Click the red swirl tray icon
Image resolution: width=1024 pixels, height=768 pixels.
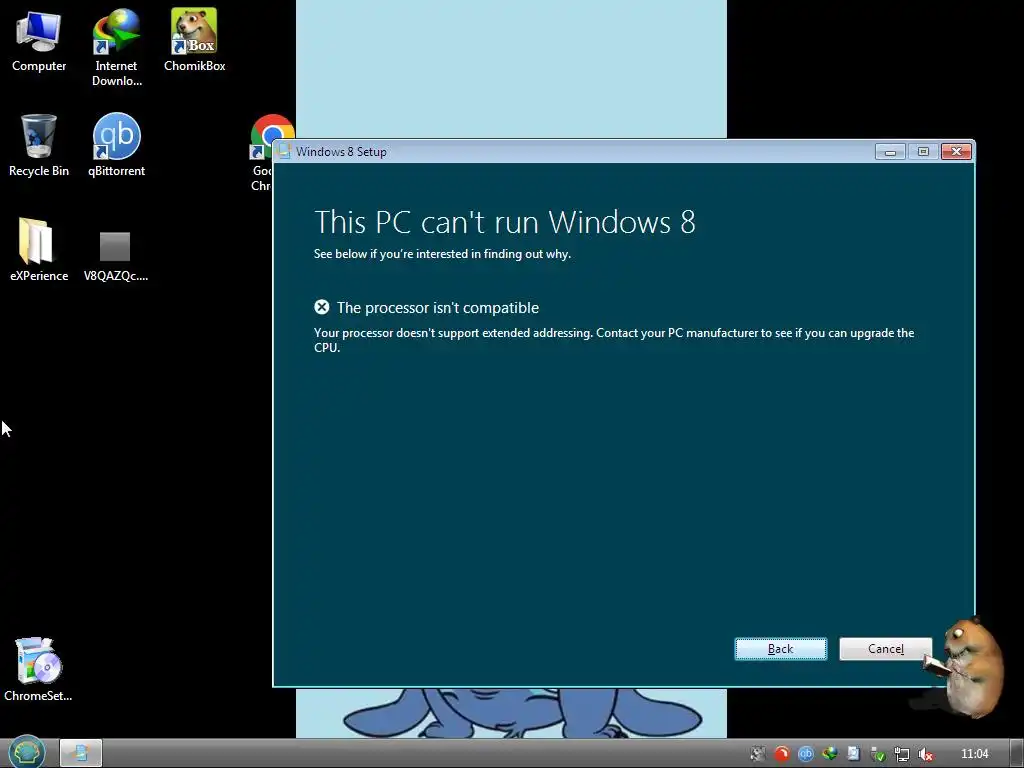point(781,754)
